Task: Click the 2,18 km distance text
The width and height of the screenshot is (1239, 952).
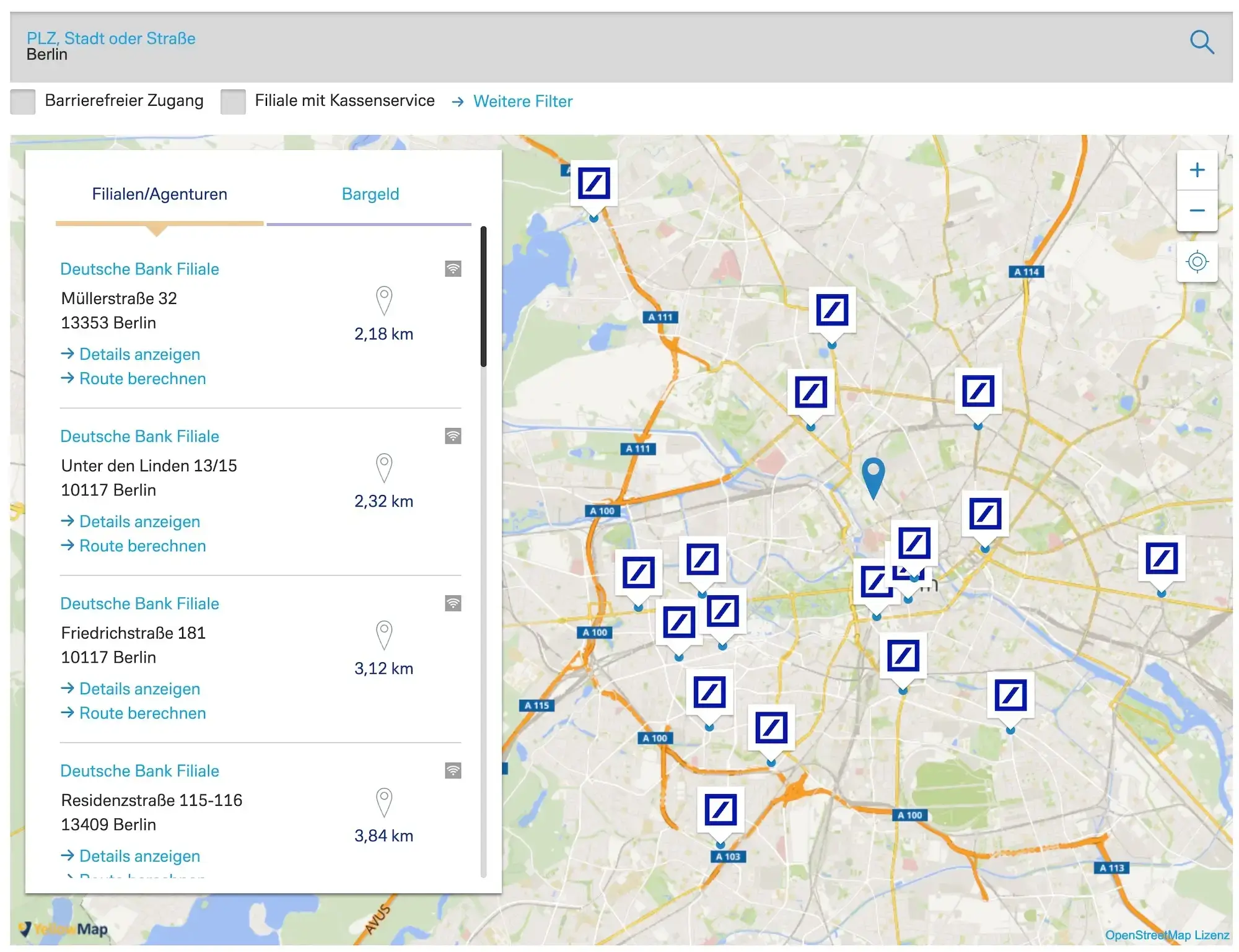Action: (383, 334)
